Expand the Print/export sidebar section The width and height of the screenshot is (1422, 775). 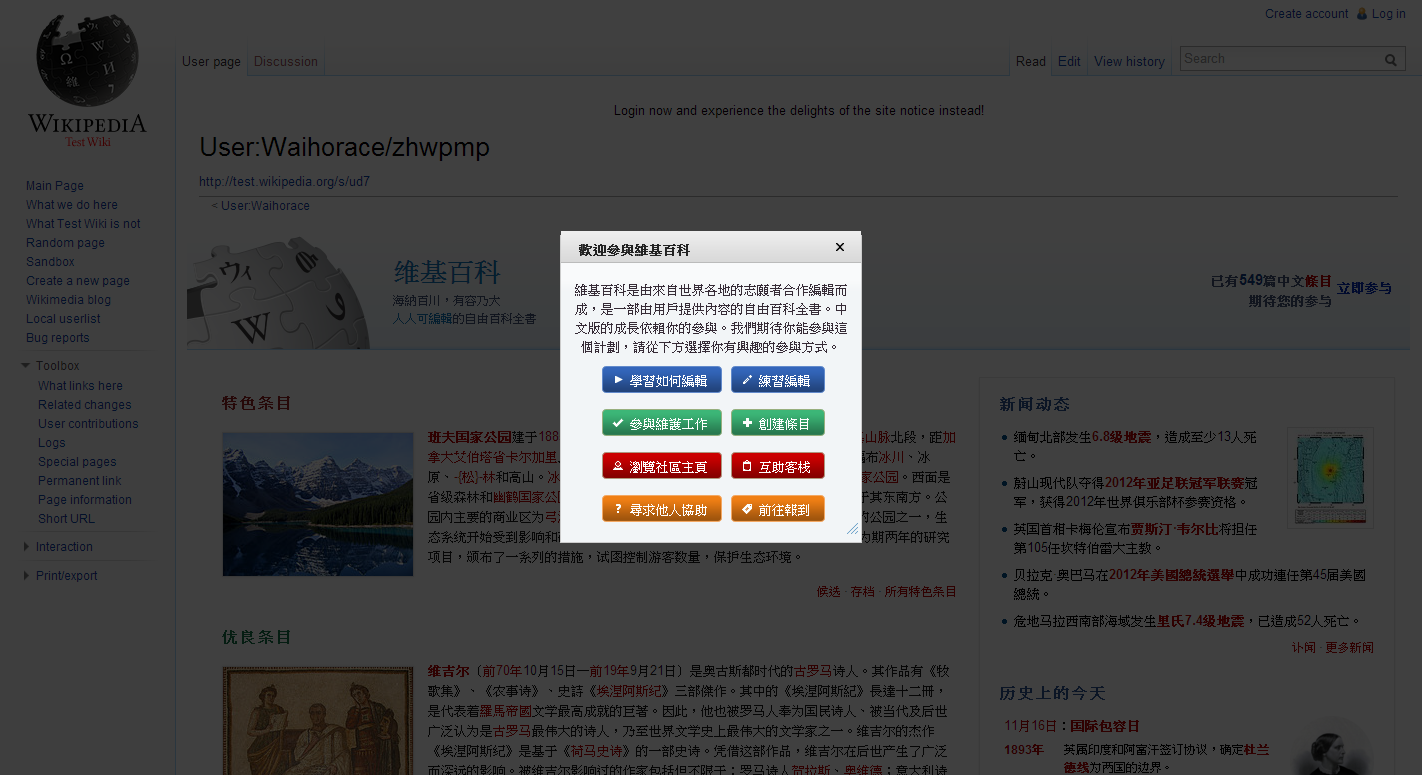67,576
